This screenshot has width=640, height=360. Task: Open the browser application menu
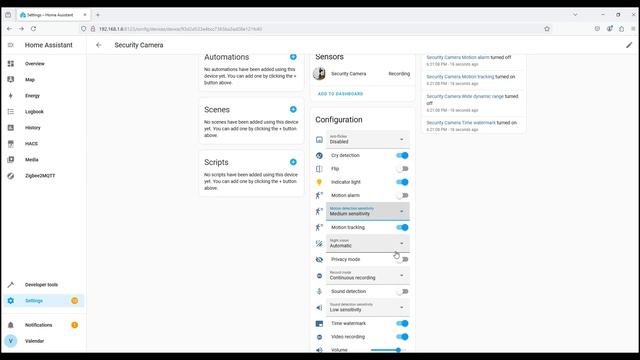tap(633, 29)
